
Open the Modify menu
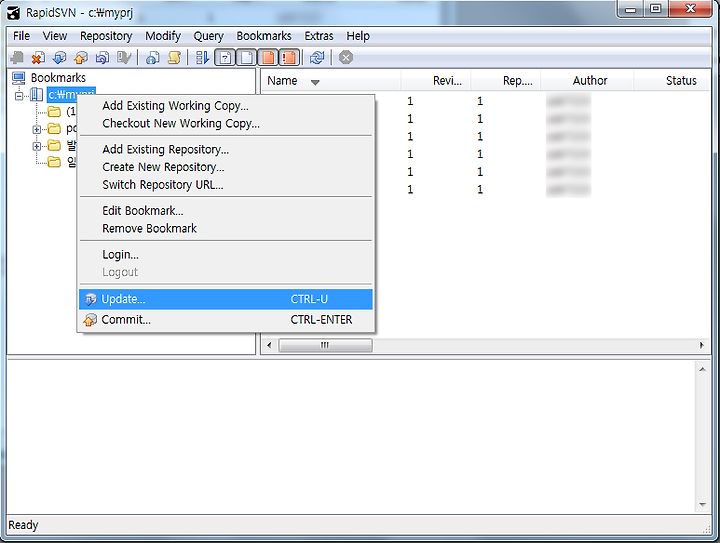point(163,36)
